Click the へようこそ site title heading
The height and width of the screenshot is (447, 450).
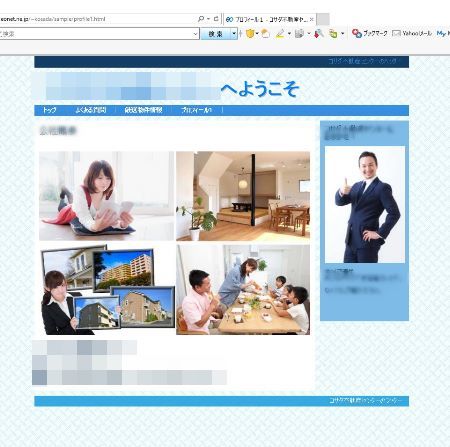pos(260,89)
